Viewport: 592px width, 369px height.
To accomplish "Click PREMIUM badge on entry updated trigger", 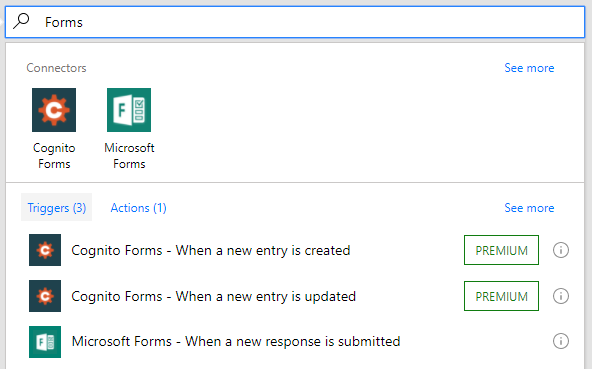I will pos(501,296).
